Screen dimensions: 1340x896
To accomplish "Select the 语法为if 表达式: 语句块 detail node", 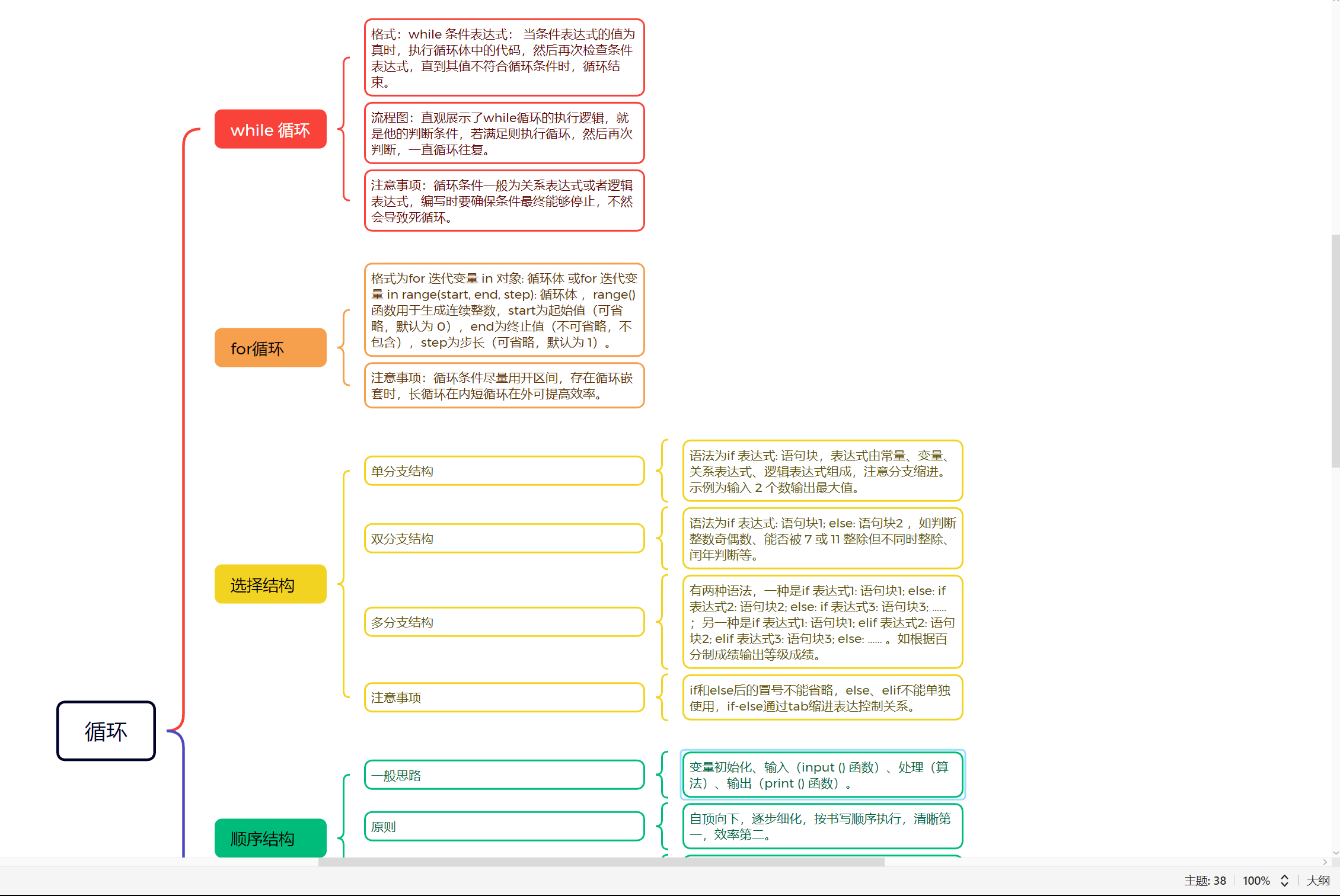I will tap(823, 471).
